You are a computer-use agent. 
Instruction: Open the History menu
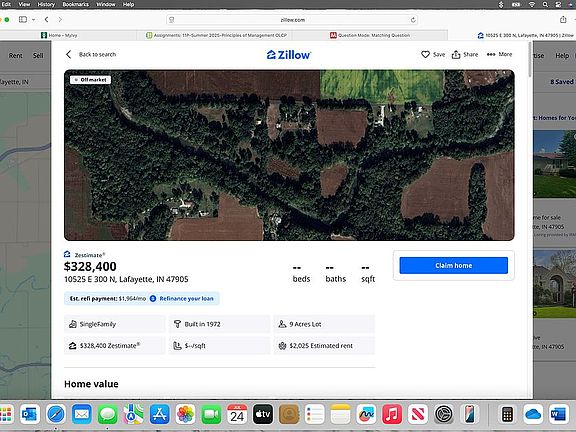(46, 4)
